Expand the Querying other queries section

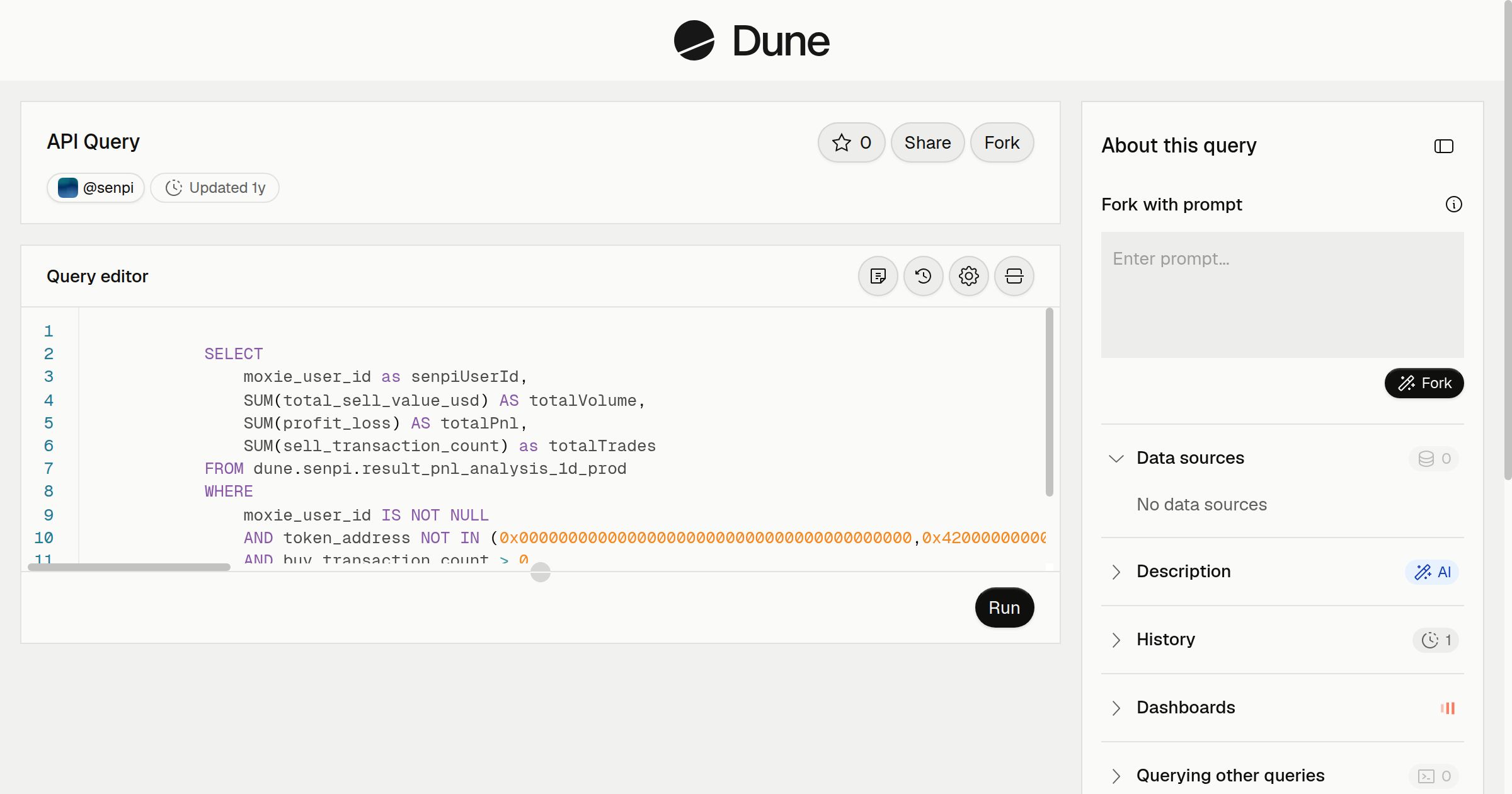(x=1116, y=776)
